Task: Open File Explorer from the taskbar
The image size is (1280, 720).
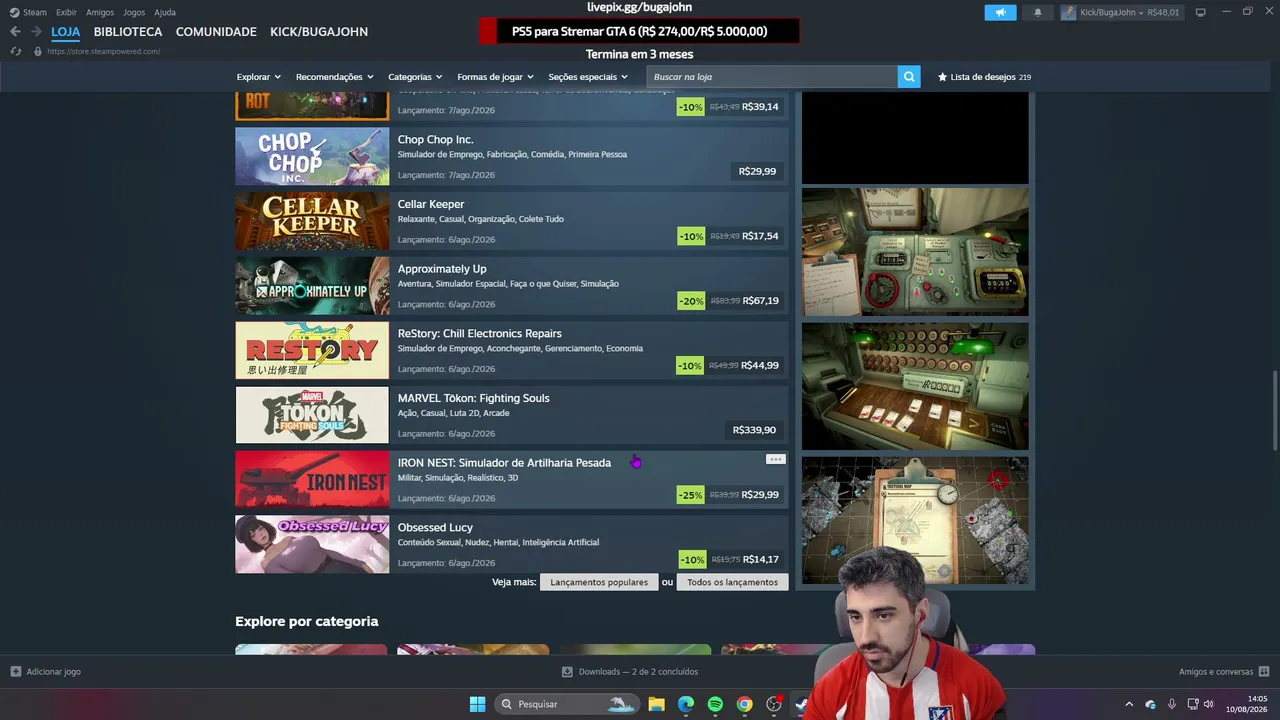Action: click(x=656, y=704)
